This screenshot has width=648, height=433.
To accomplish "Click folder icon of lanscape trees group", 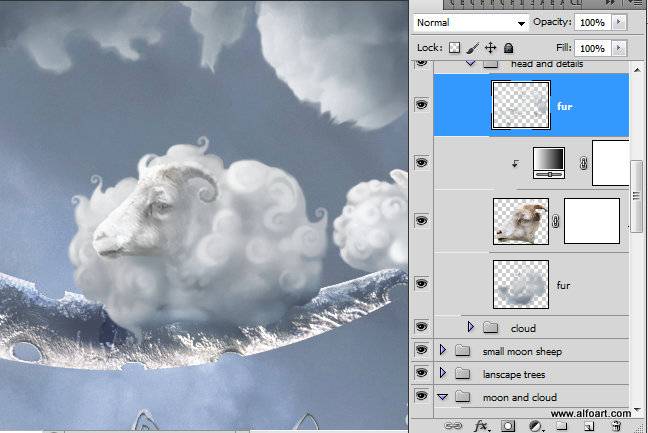I will pyautogui.click(x=462, y=374).
